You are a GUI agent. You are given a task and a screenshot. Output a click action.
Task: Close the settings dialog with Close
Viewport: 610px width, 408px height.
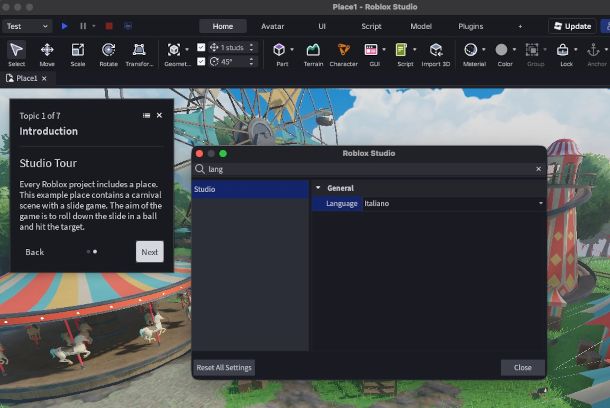(x=522, y=368)
